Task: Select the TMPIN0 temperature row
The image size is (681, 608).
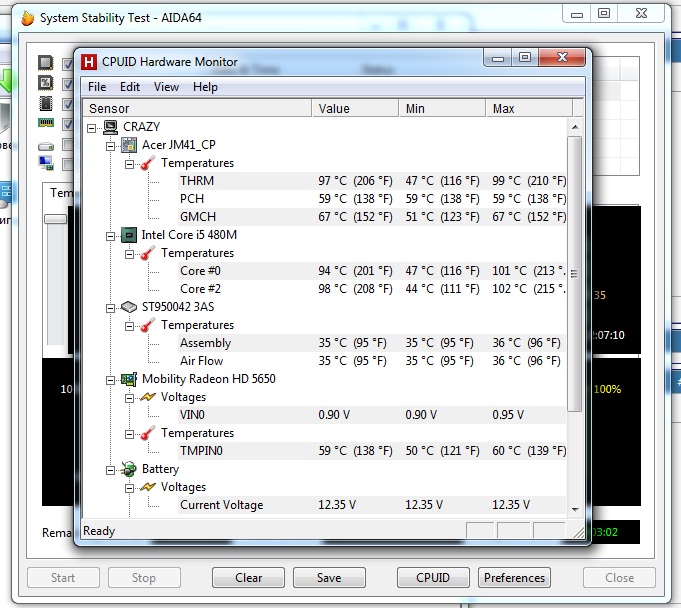Action: (372, 451)
